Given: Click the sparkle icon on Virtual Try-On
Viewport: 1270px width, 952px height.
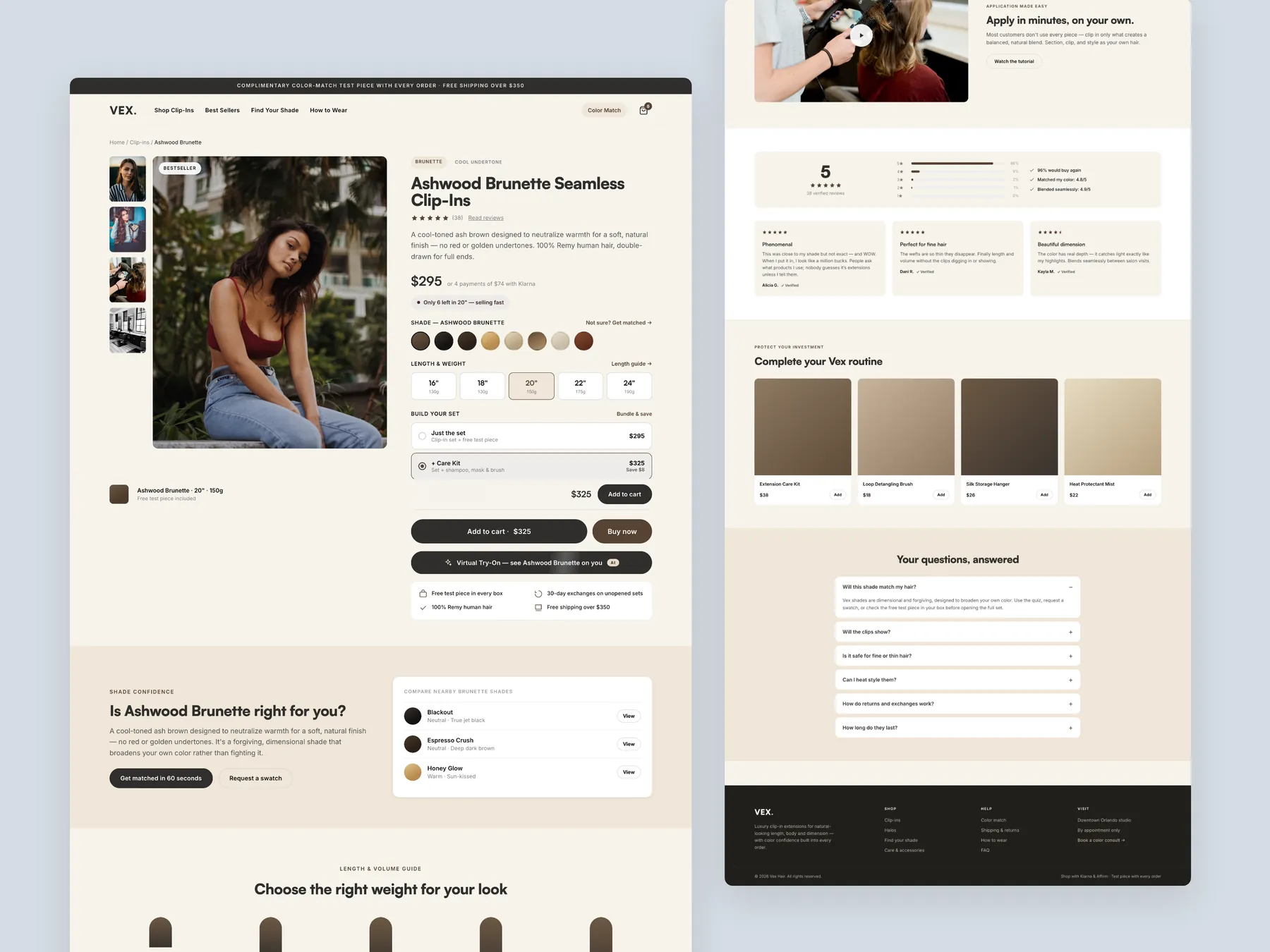Looking at the screenshot, I should pyautogui.click(x=448, y=563).
